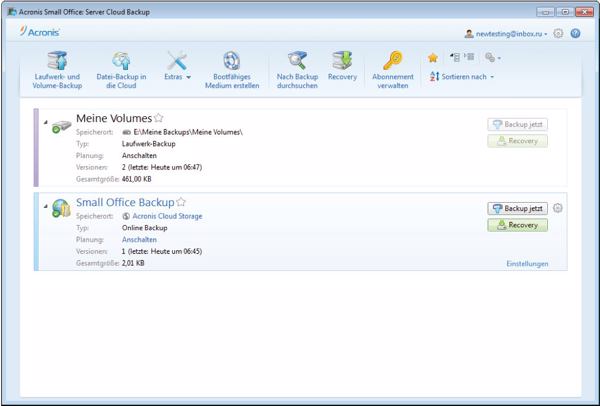Open Nach Backup durchsuchen
The width and height of the screenshot is (600, 406).
297,70
